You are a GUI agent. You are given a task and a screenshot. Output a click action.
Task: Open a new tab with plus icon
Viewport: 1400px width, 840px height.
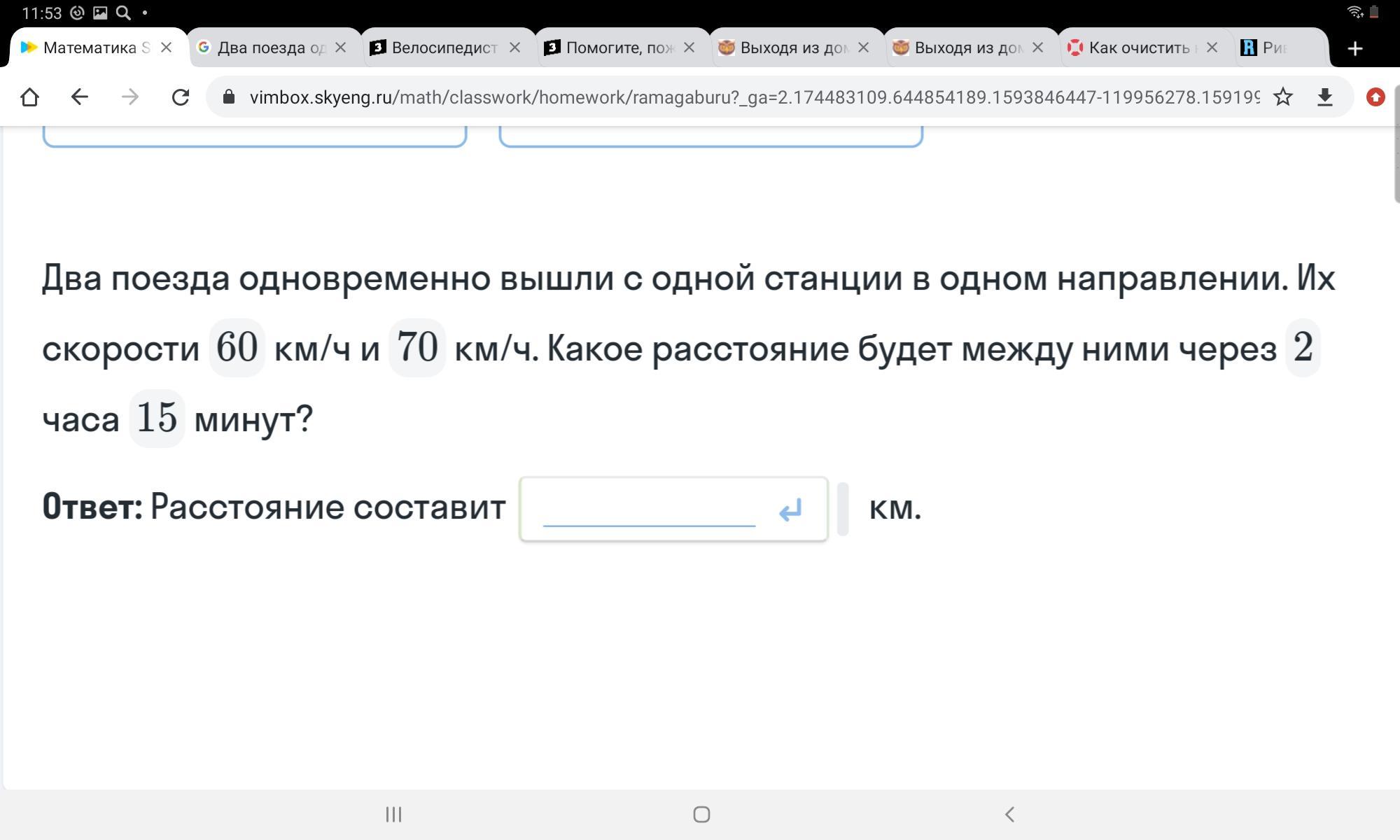pyautogui.click(x=1354, y=48)
